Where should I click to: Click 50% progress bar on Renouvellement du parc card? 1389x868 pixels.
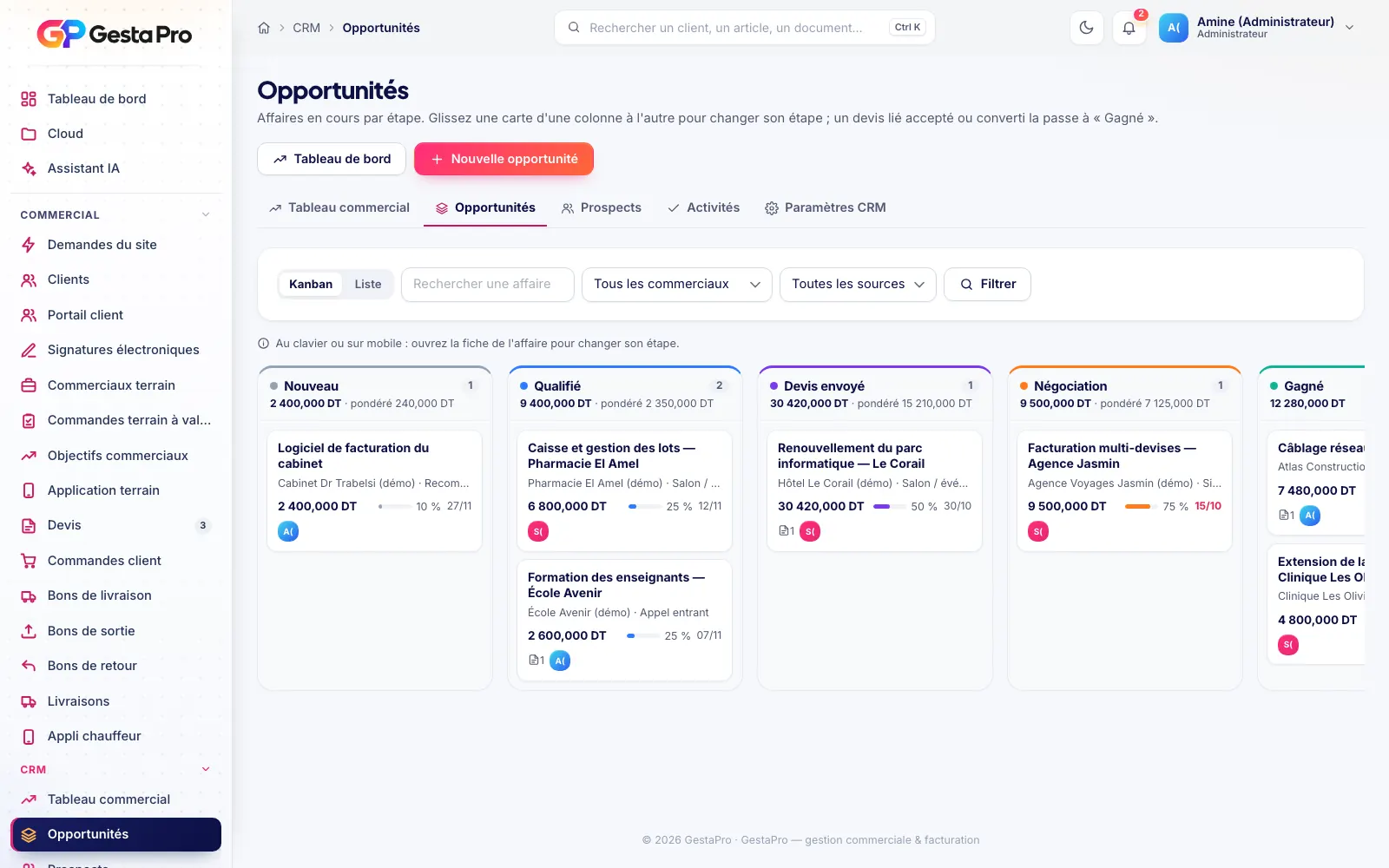click(889, 506)
